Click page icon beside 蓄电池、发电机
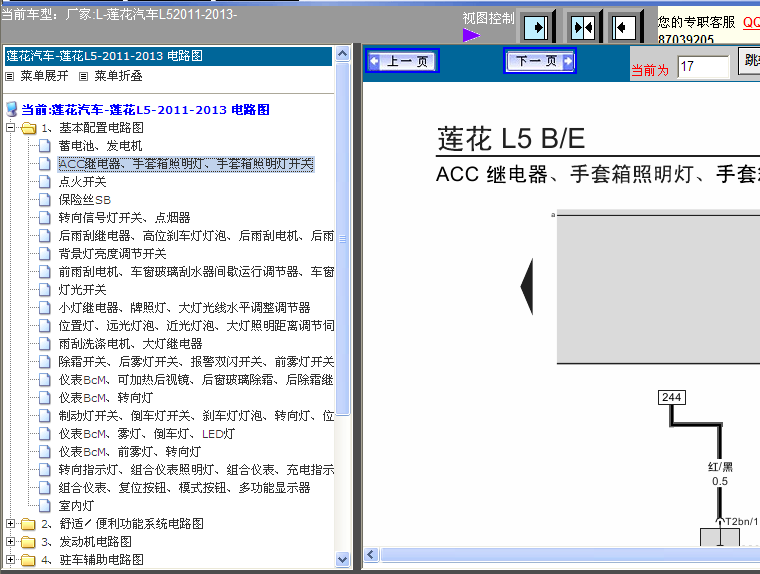 coord(45,146)
